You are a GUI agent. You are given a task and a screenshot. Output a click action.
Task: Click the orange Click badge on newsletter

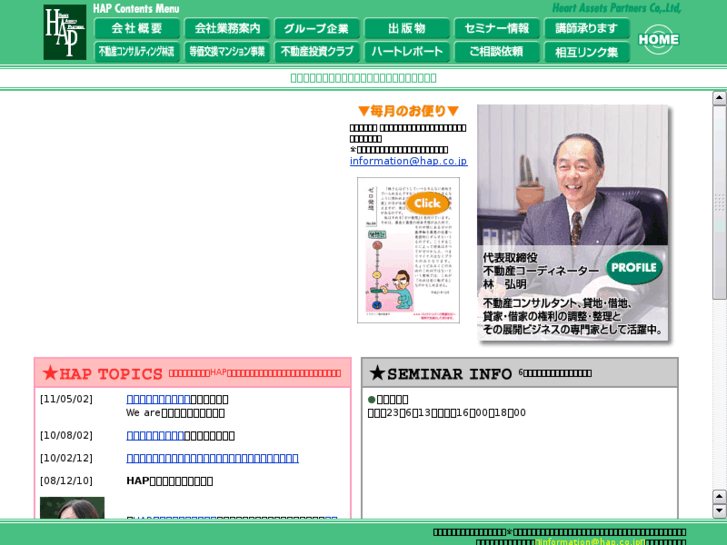(427, 203)
